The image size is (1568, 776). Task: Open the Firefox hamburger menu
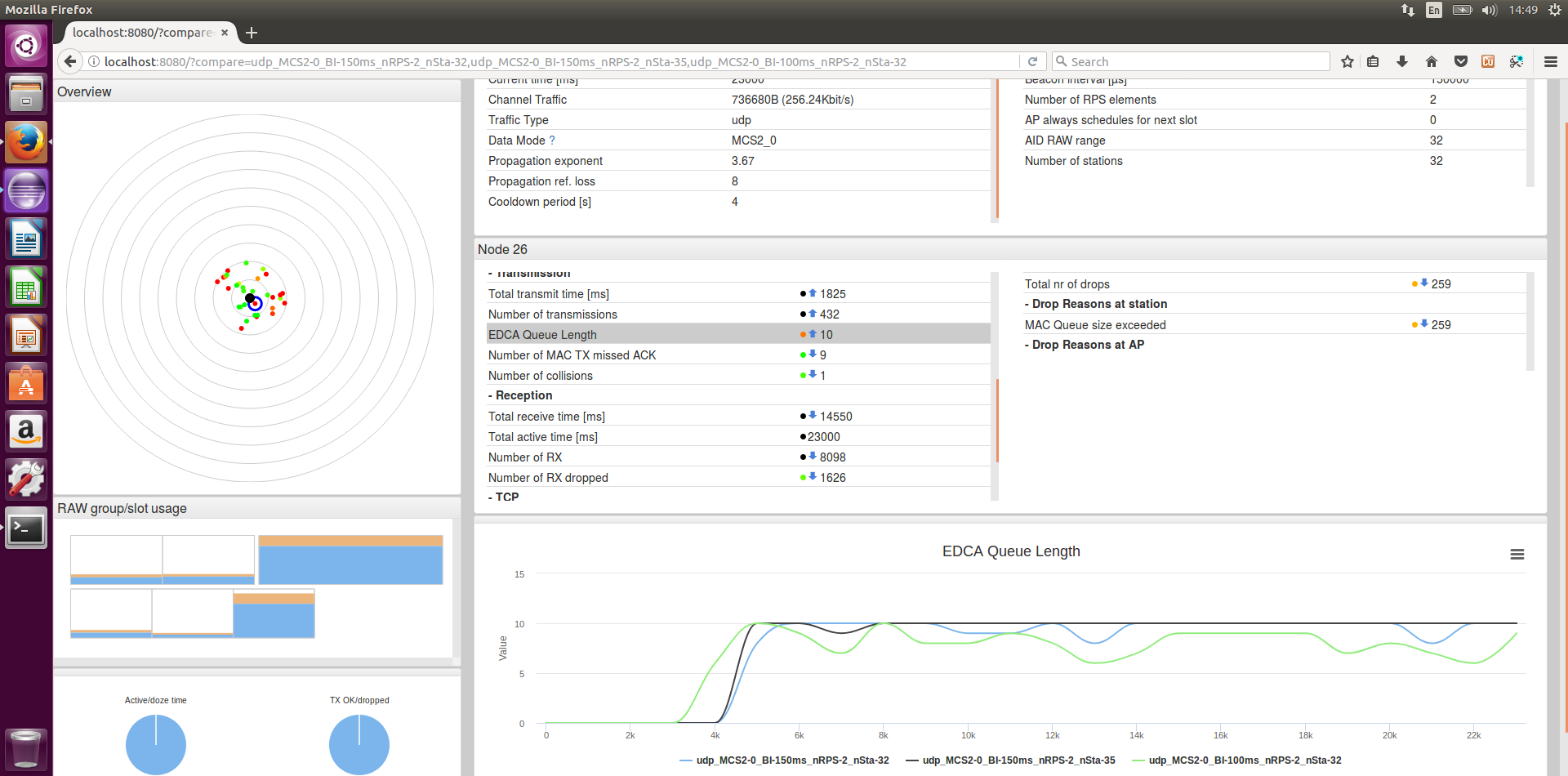(x=1551, y=61)
